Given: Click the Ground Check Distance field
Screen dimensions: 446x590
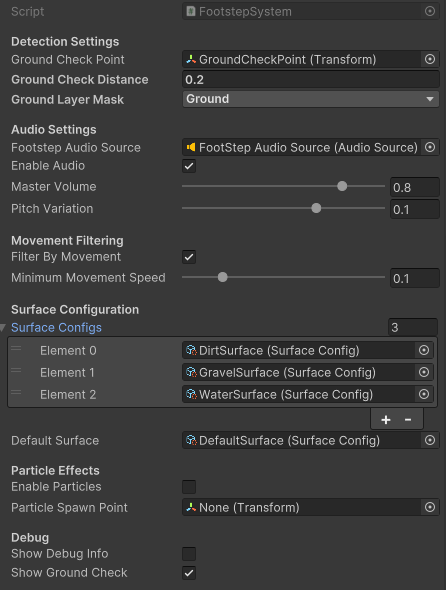Looking at the screenshot, I should pyautogui.click(x=311, y=79).
